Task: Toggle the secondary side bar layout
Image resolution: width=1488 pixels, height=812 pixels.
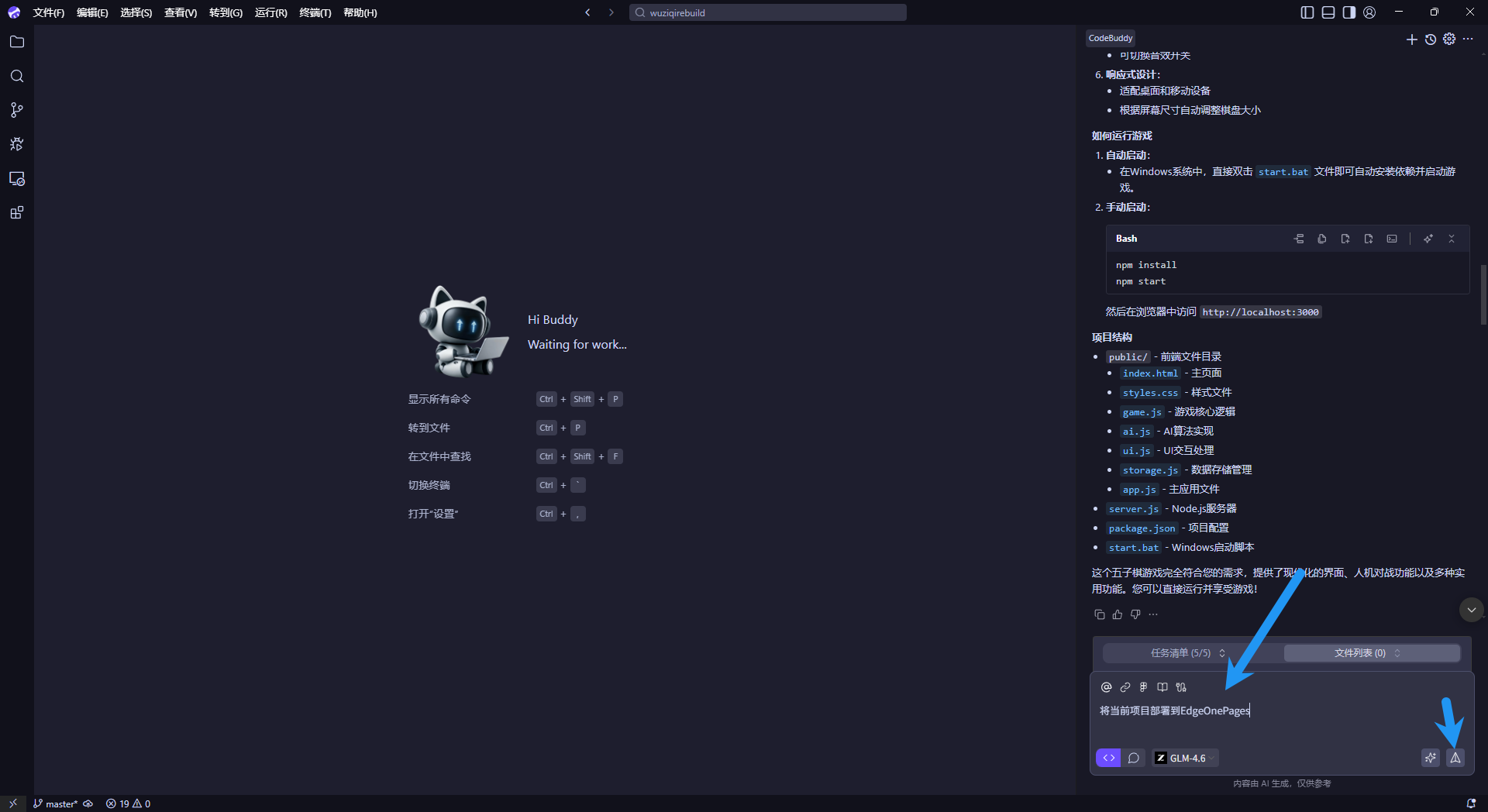Action: pyautogui.click(x=1348, y=12)
